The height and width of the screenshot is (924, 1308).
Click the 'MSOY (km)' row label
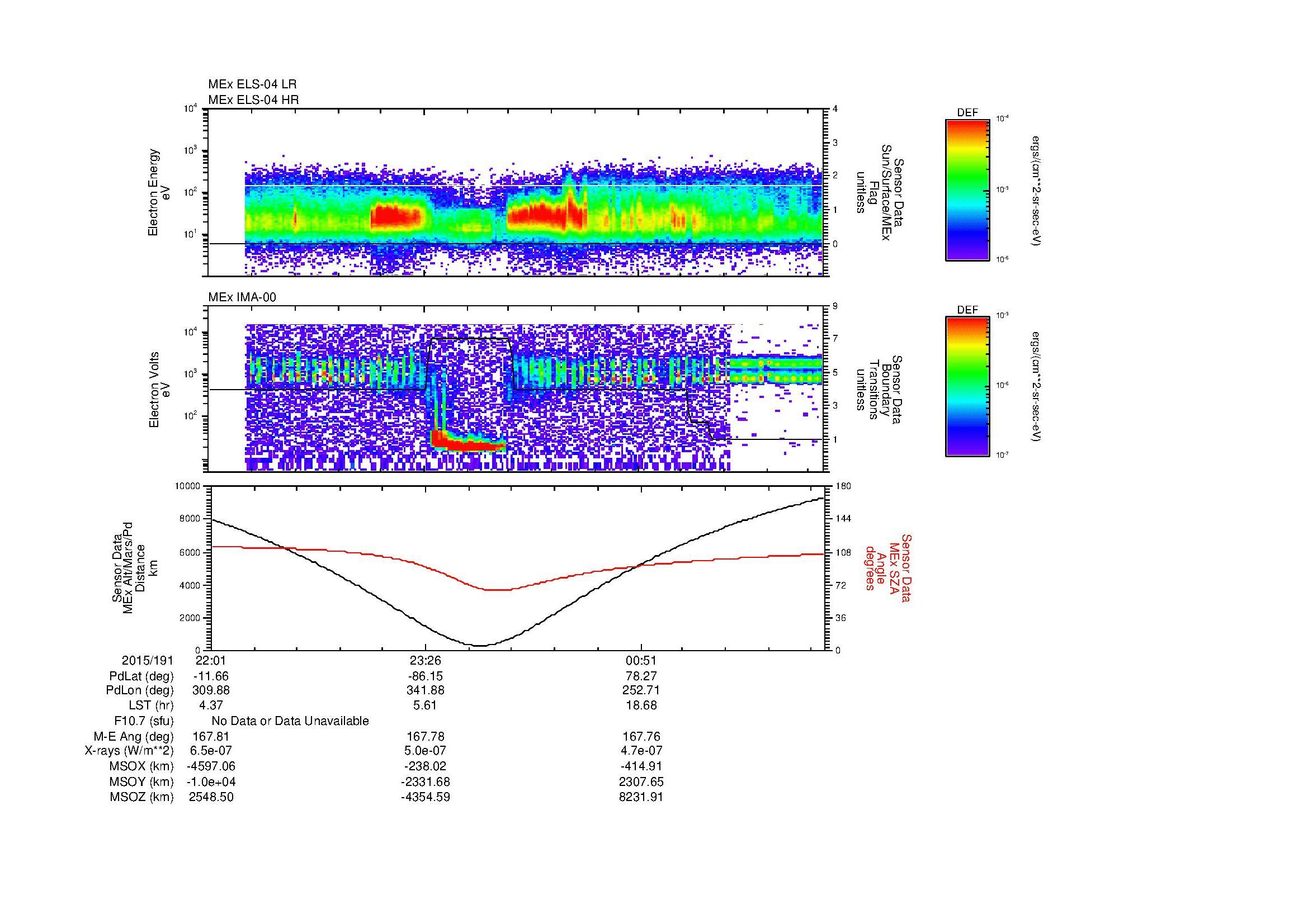[141, 781]
